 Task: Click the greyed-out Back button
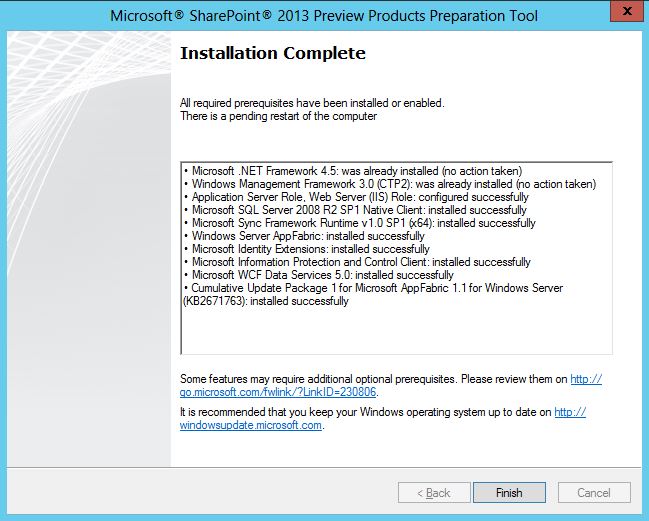pos(434,492)
